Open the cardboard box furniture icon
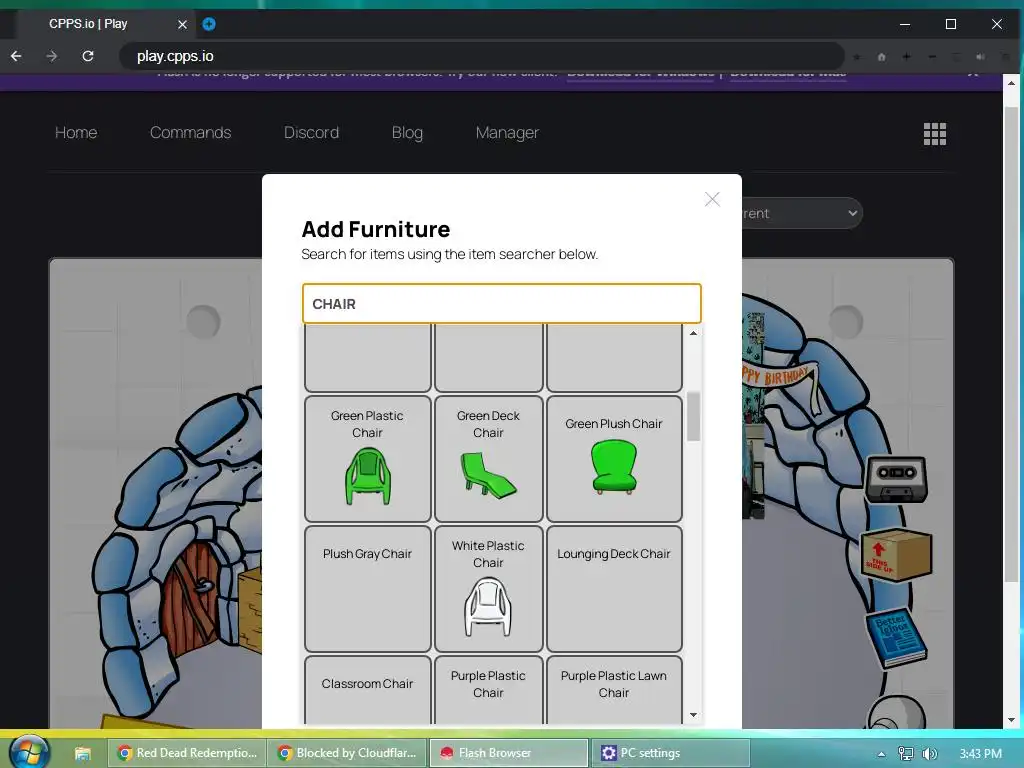Image resolution: width=1024 pixels, height=768 pixels. [x=896, y=555]
